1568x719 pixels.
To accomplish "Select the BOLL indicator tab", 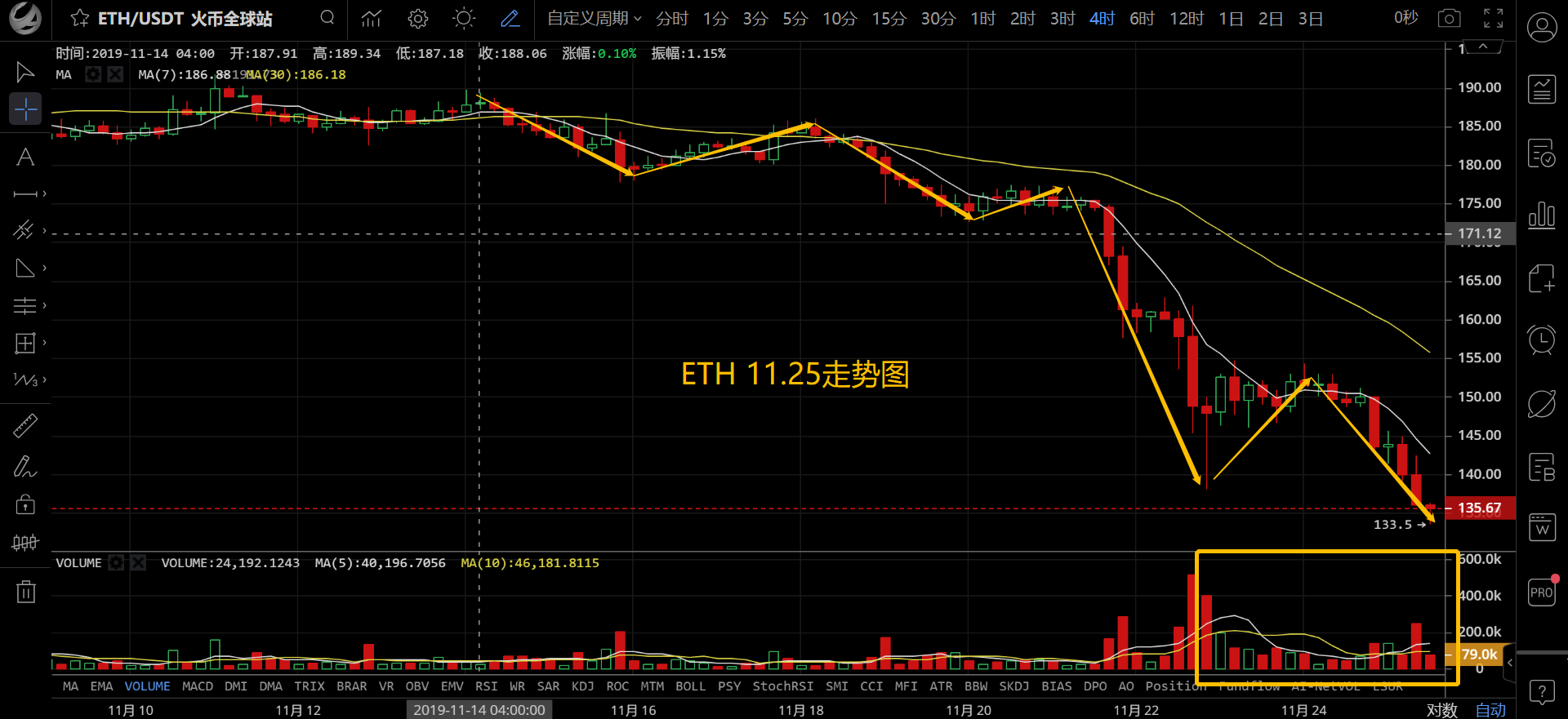I will (690, 686).
